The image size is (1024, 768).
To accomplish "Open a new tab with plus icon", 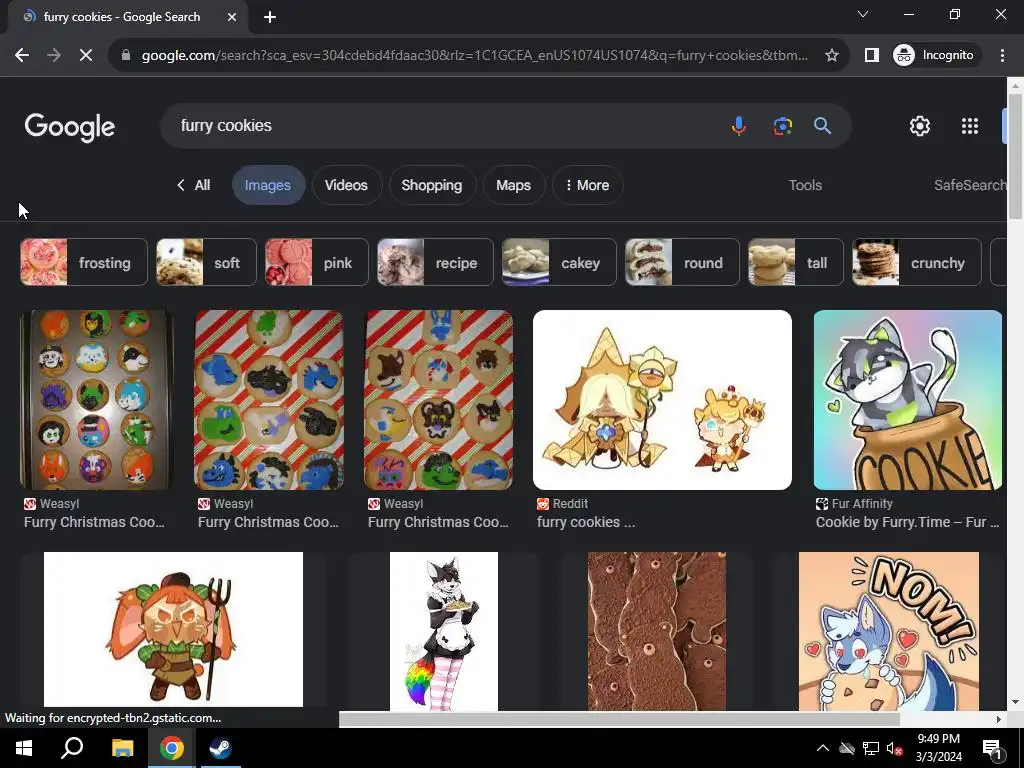I will (x=270, y=18).
